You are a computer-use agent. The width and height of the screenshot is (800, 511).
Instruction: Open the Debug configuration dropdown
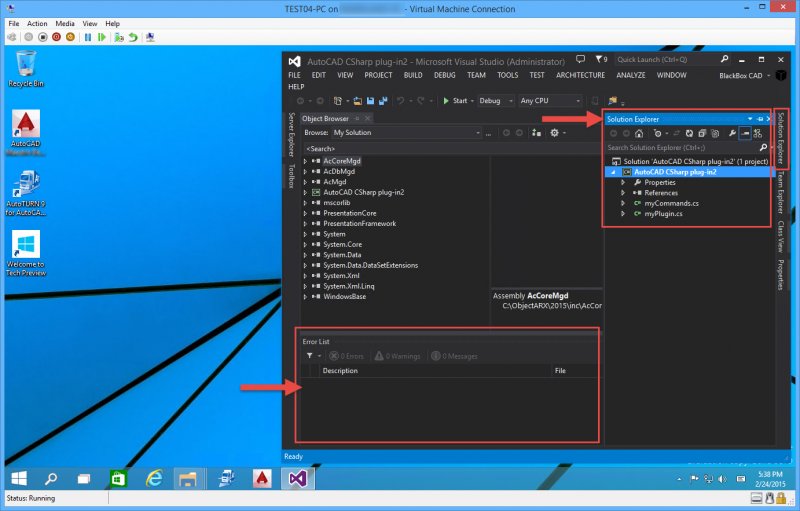(495, 101)
